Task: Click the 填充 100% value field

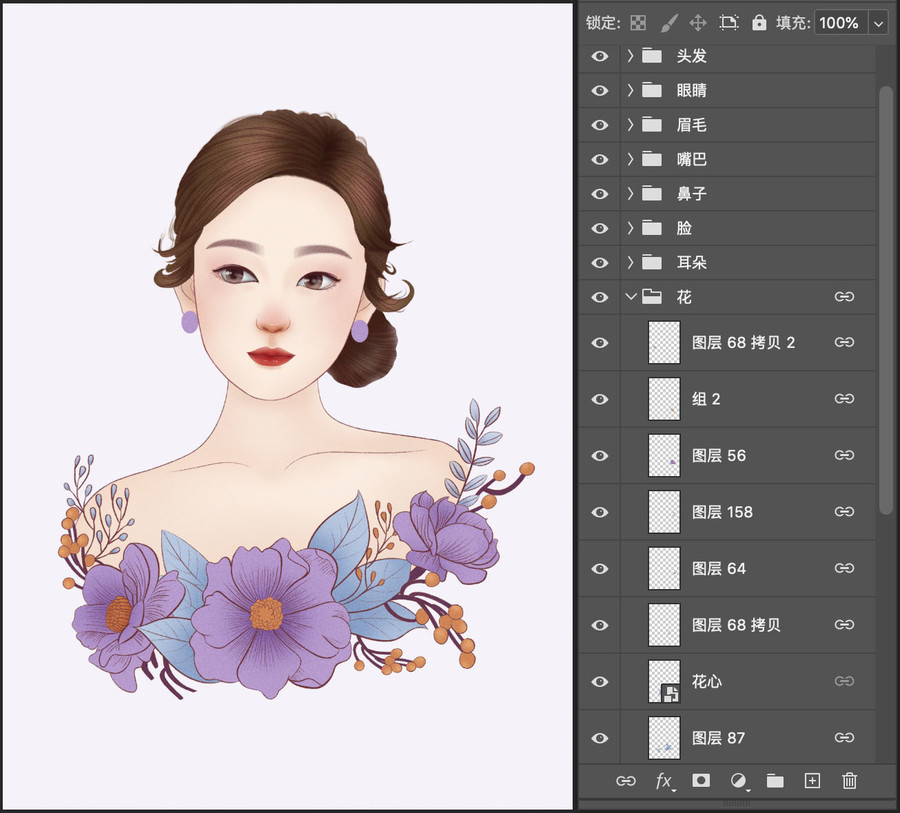Action: 840,24
